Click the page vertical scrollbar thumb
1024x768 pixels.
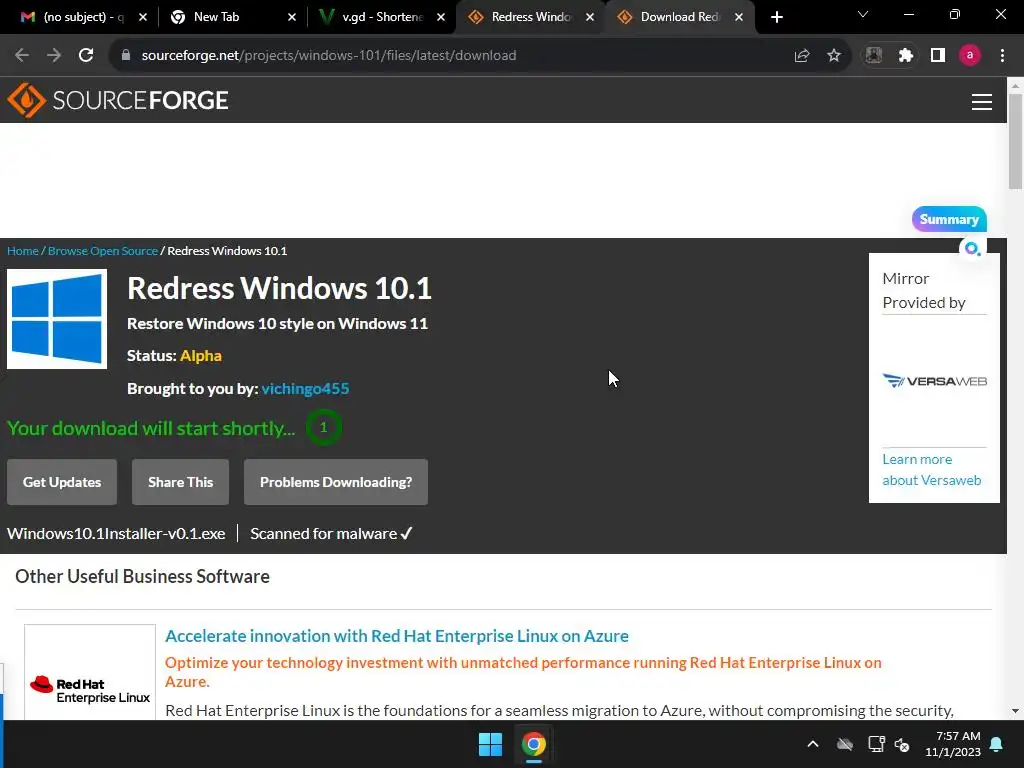pyautogui.click(x=1015, y=141)
